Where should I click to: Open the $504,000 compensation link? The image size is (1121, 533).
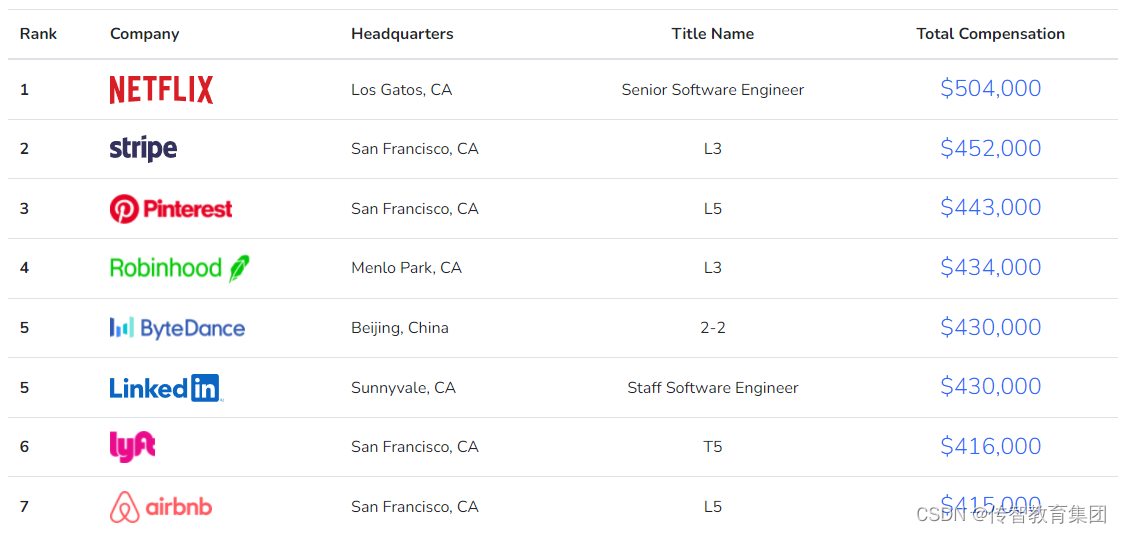991,89
